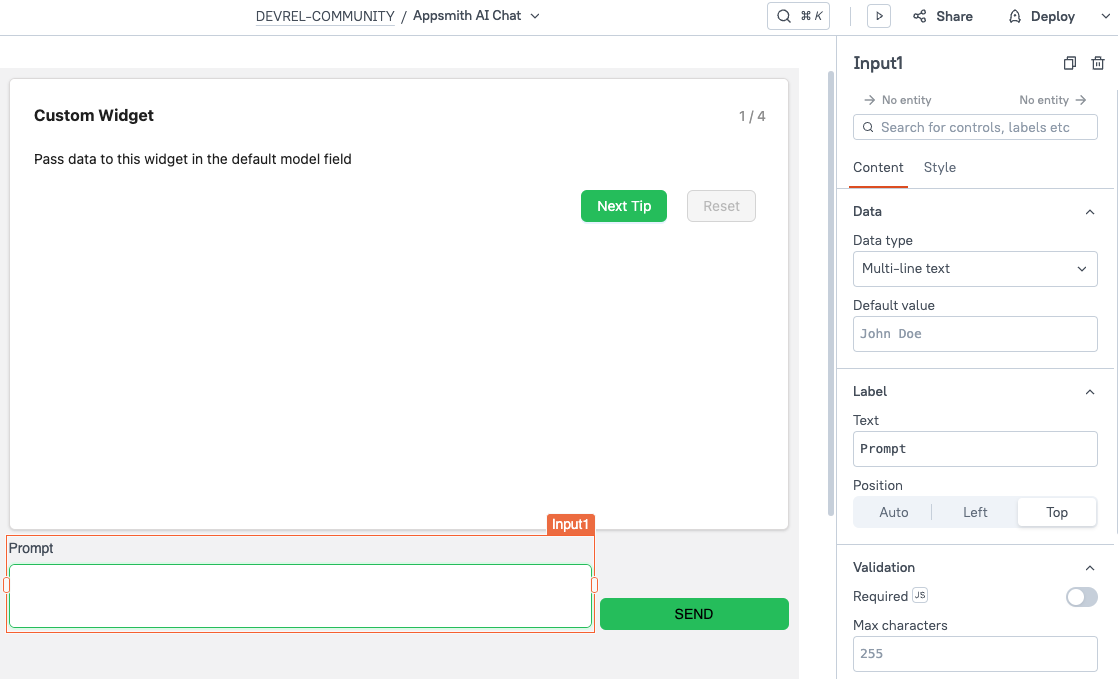Open search using the magnifier icon
Viewport: 1118px width, 679px height.
784,16
